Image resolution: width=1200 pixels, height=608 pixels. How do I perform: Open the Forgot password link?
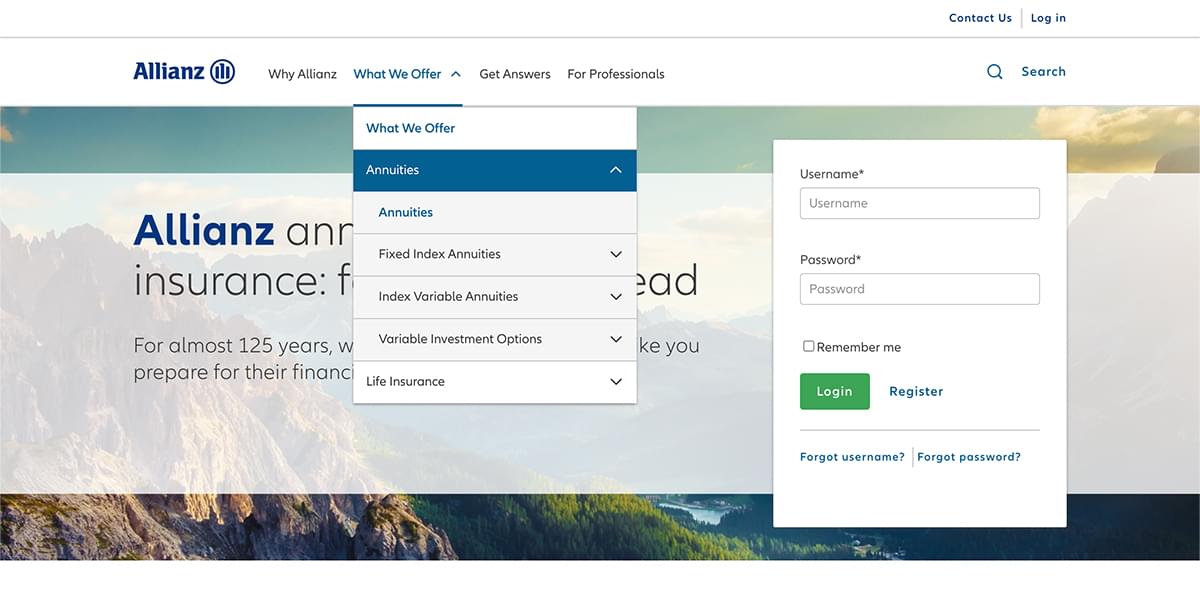(x=969, y=457)
